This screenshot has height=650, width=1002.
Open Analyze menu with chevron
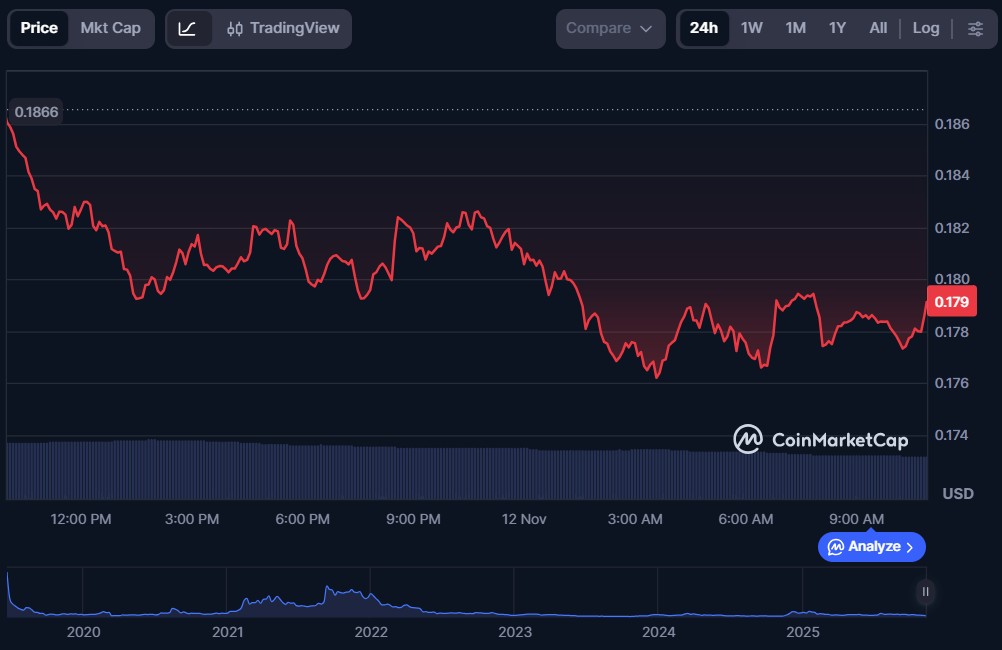872,547
